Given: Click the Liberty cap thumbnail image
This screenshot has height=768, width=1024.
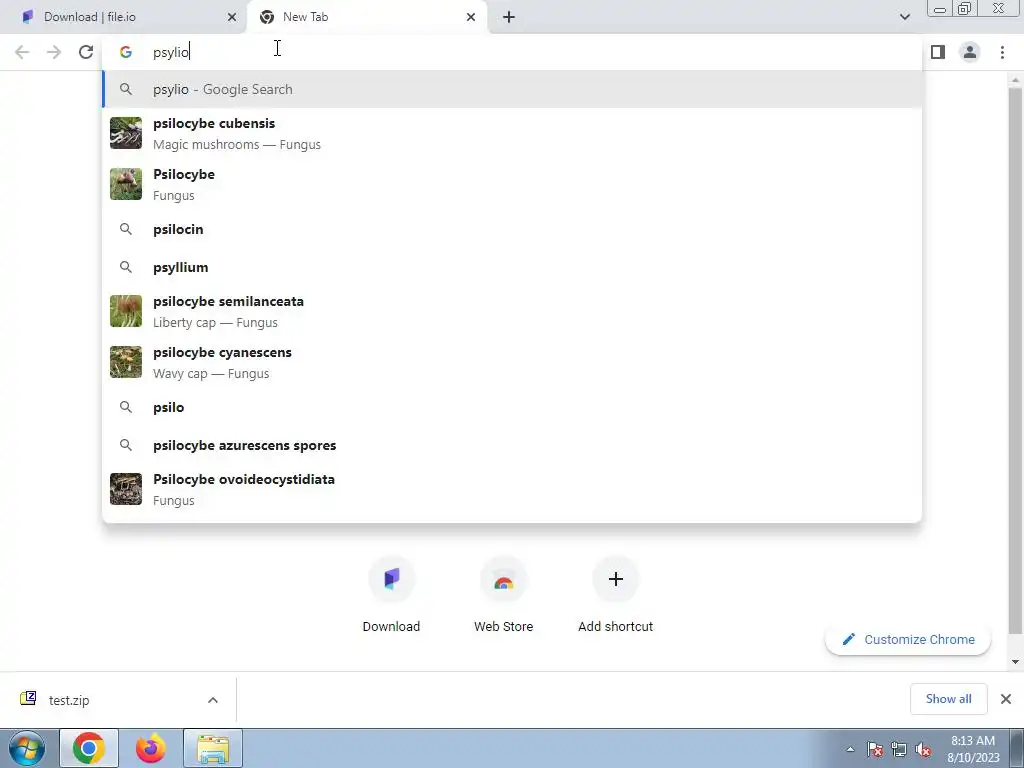Looking at the screenshot, I should [x=126, y=312].
